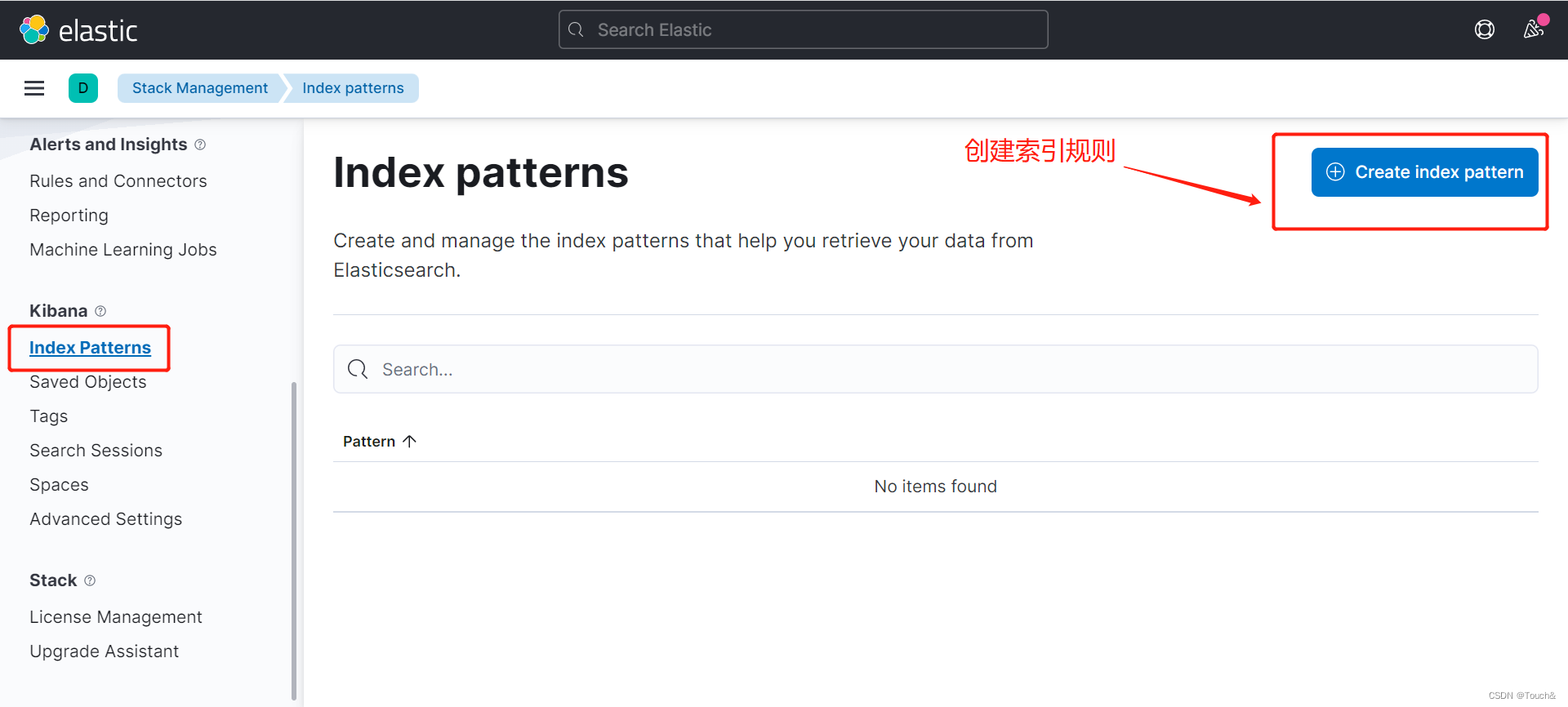Open the newsfeed notifications icon
Image resolution: width=1568 pixels, height=707 pixels.
pyautogui.click(x=1534, y=30)
